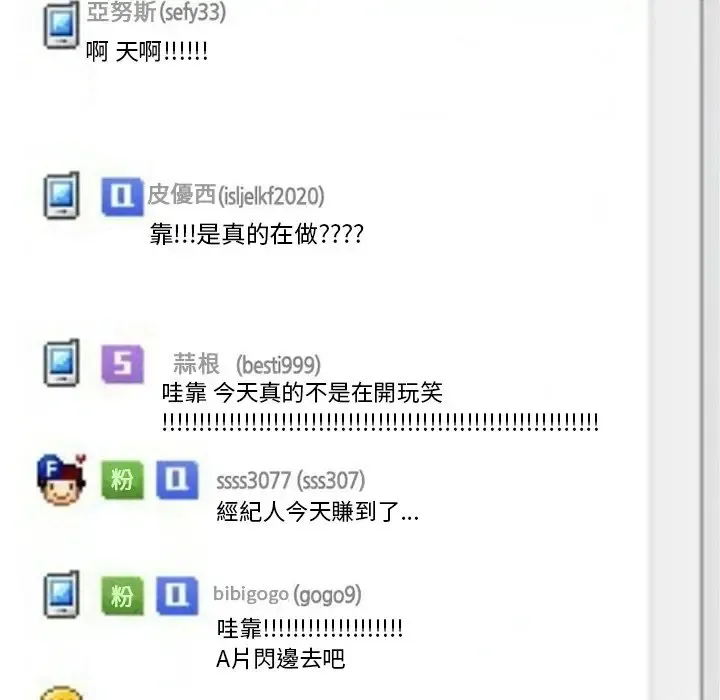This screenshot has width=720, height=700.
Task: Open the profile of 蒜根 (besti999)
Action: click(x=247, y=364)
